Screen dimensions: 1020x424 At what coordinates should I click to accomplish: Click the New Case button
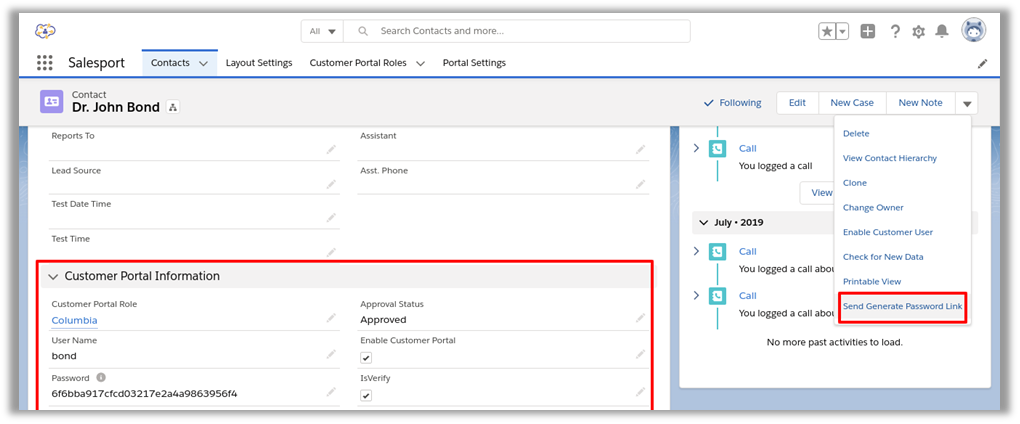(x=851, y=103)
